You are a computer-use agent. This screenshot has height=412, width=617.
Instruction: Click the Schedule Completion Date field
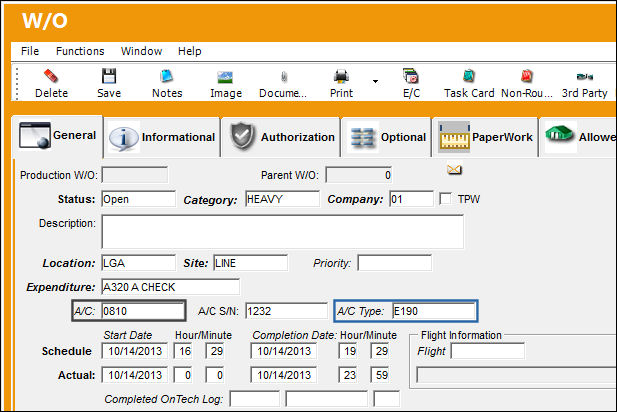pos(283,351)
